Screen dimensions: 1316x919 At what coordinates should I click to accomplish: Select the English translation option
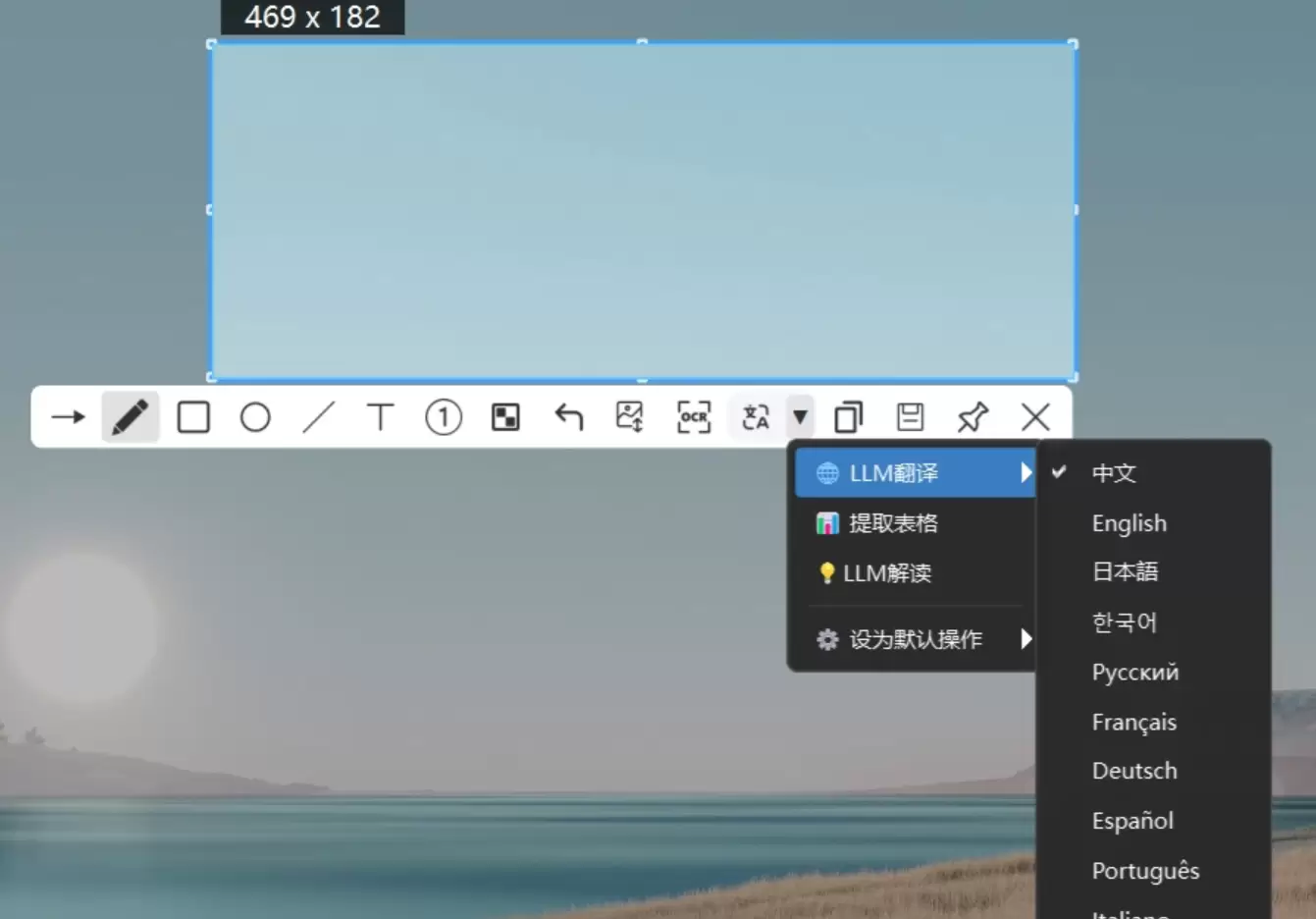click(x=1129, y=522)
